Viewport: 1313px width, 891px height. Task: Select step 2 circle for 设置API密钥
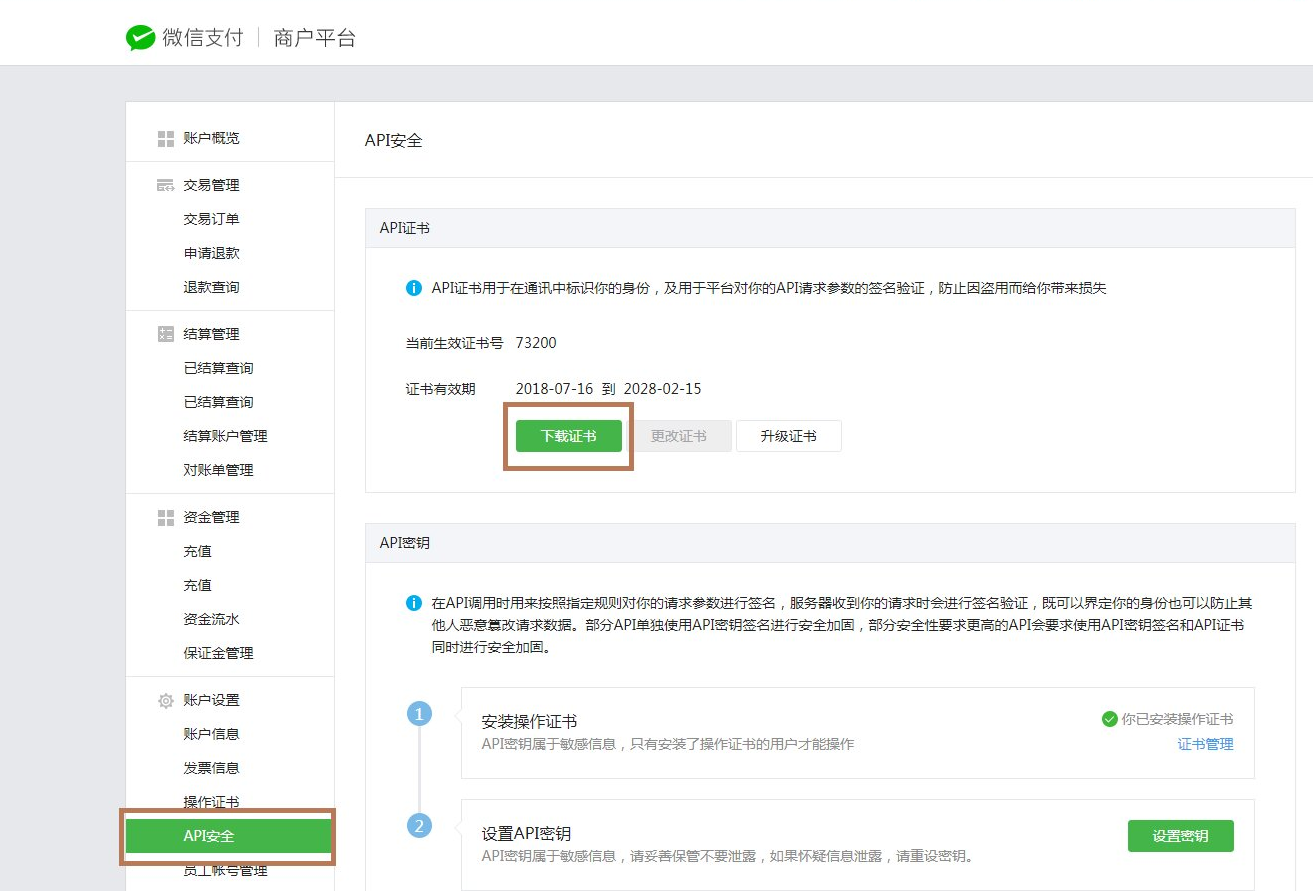tap(420, 826)
